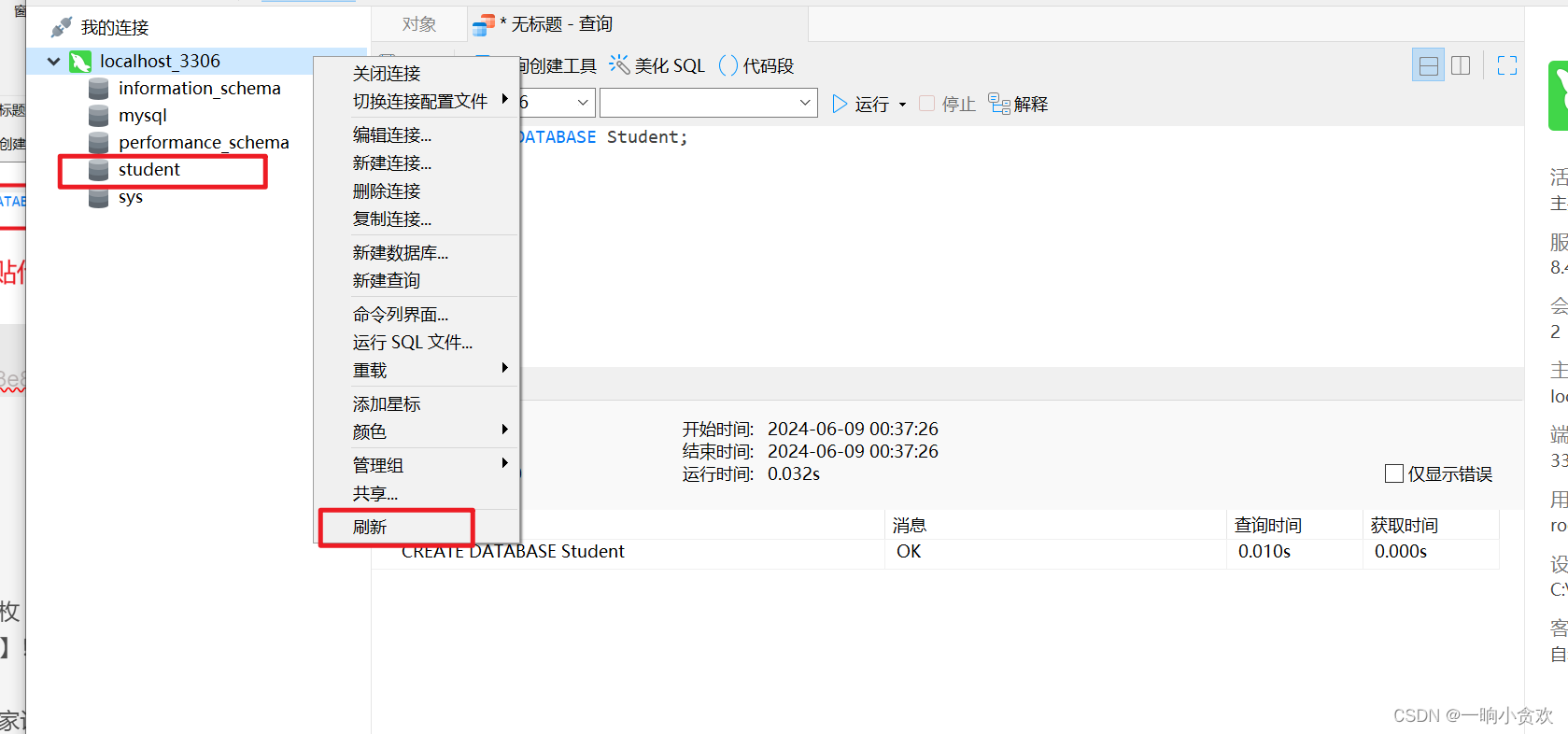Click the Explain plan icon
1568x734 pixels.
pos(999,104)
